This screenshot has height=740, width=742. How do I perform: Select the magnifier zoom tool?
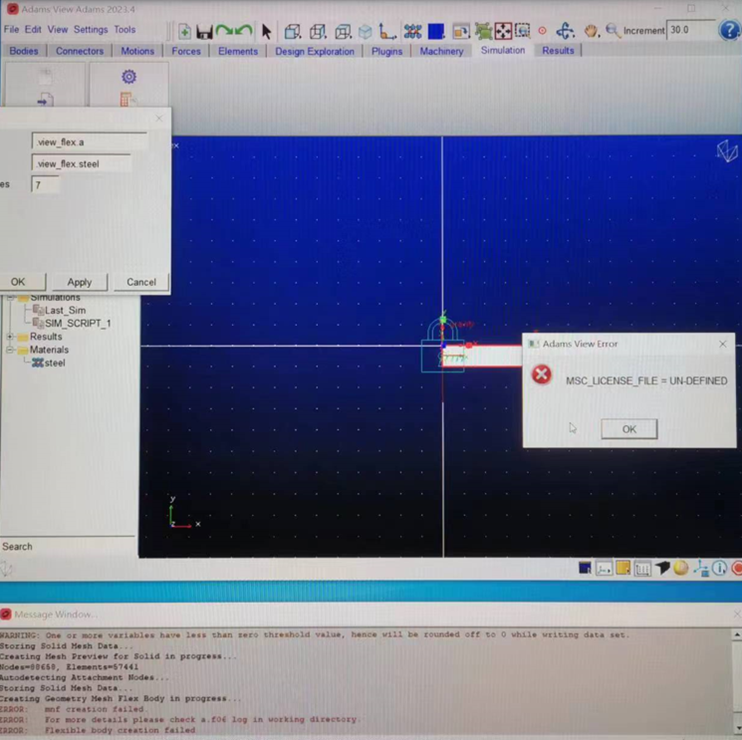pyautogui.click(x=612, y=30)
